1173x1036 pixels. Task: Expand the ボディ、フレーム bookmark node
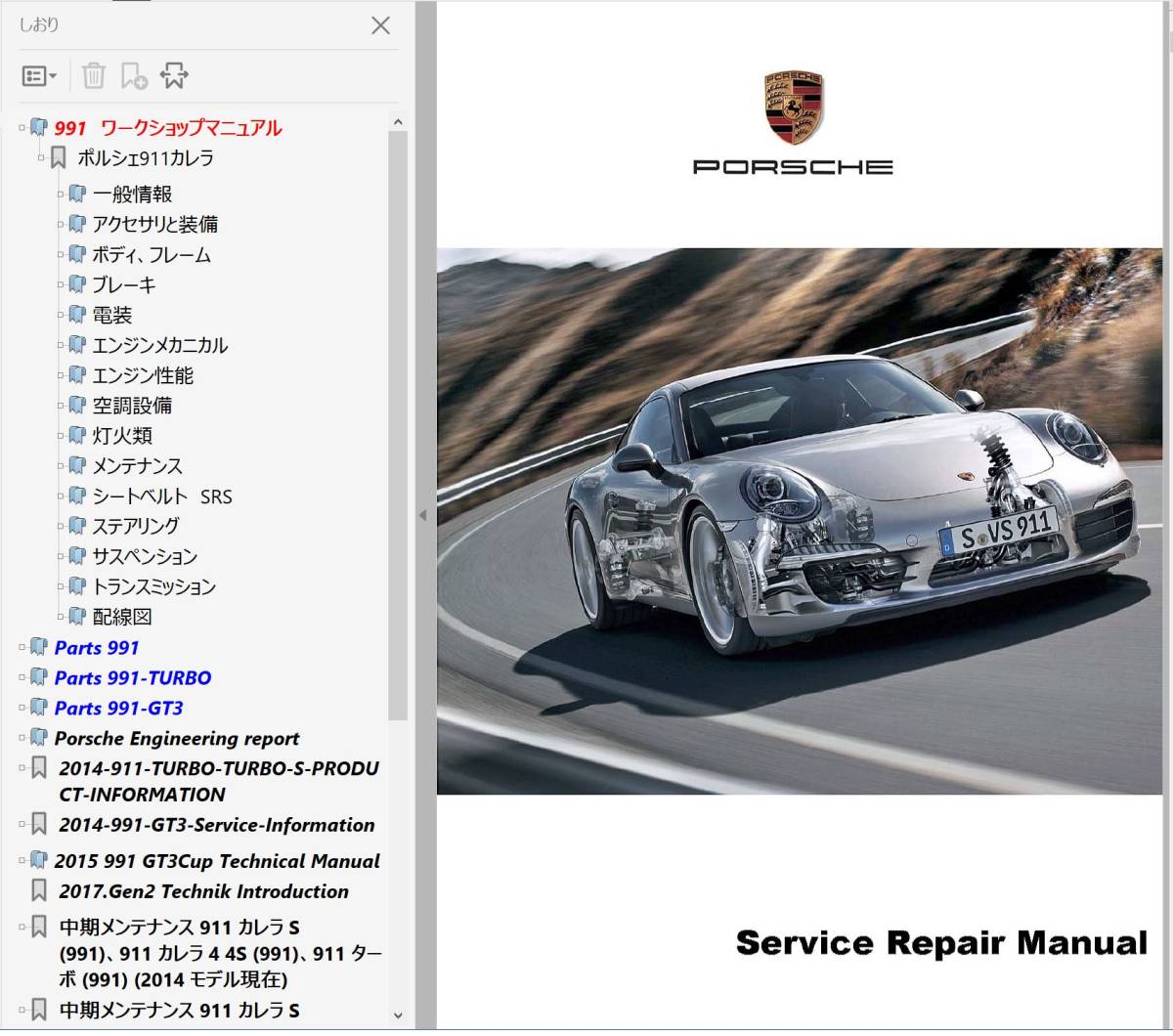coord(61,254)
